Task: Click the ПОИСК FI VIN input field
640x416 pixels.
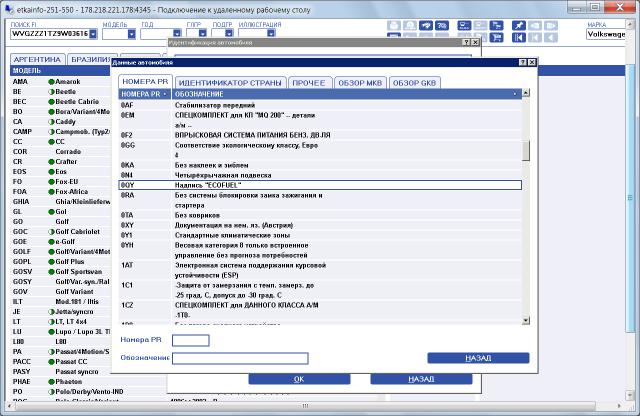Action: point(50,34)
